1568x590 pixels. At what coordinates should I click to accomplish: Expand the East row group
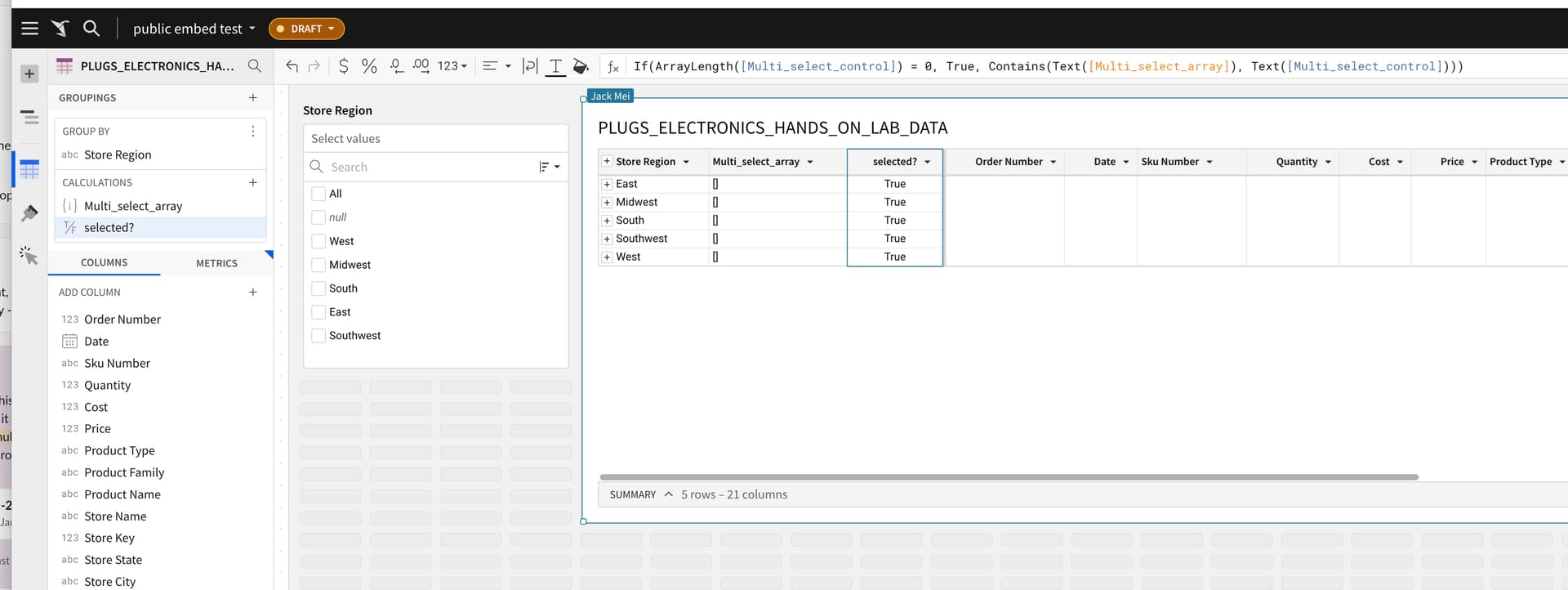(607, 184)
